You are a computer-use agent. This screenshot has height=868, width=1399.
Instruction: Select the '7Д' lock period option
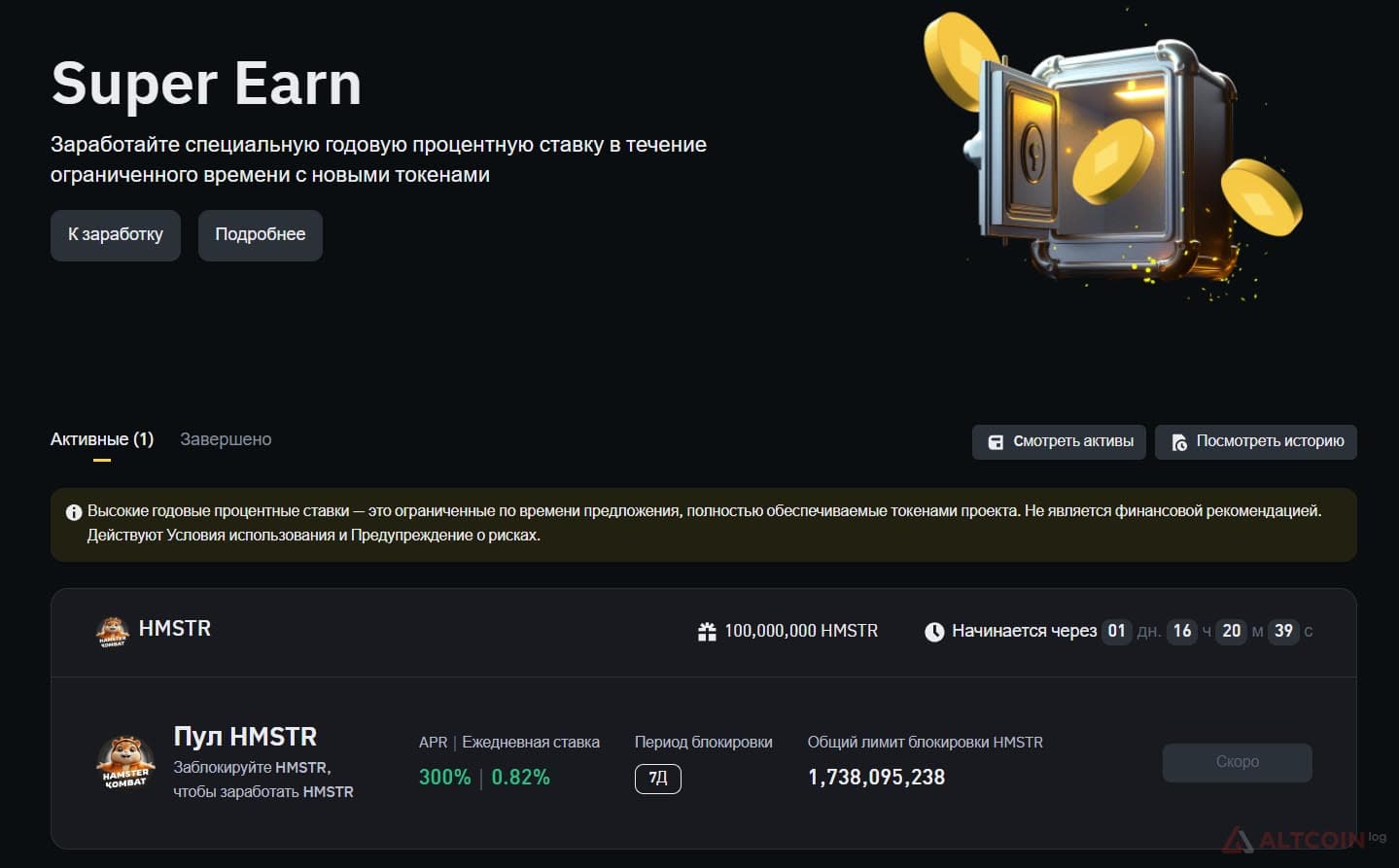click(658, 779)
